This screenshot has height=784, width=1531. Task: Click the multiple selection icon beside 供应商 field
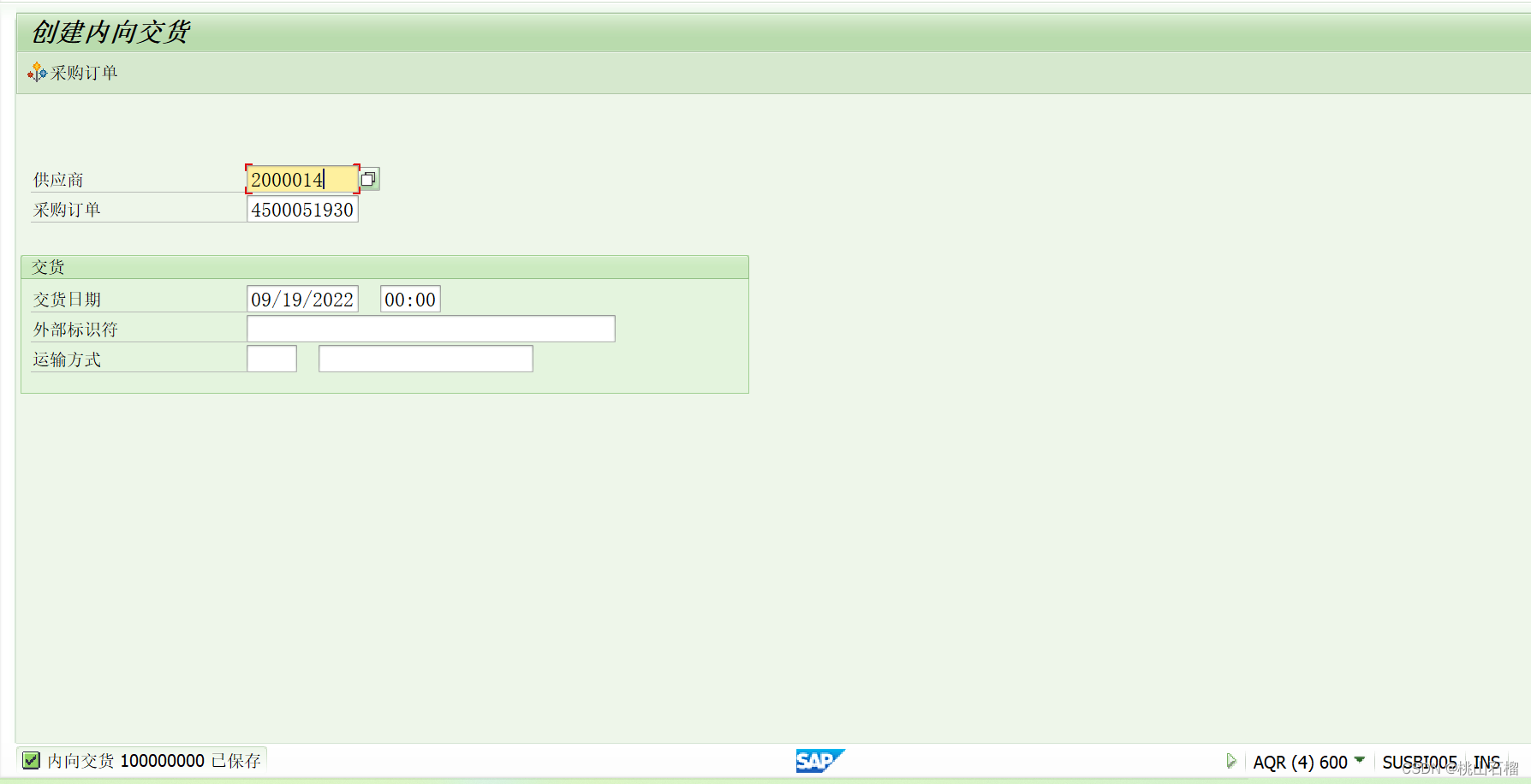[x=369, y=179]
